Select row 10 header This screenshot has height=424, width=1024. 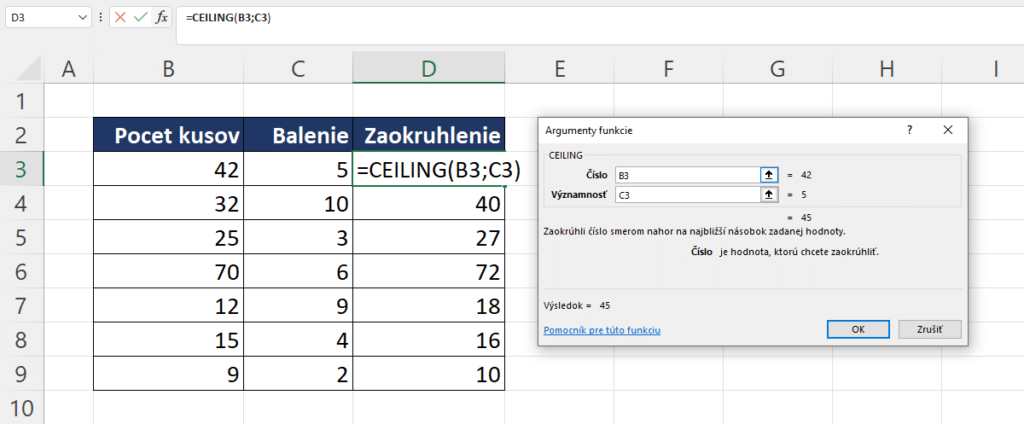pyautogui.click(x=22, y=408)
